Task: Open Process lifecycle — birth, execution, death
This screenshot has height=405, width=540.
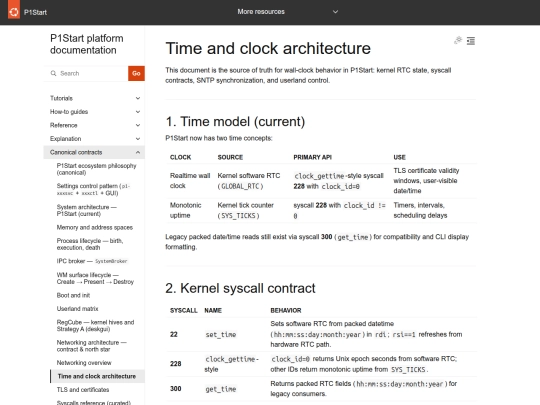Action: tap(90, 244)
